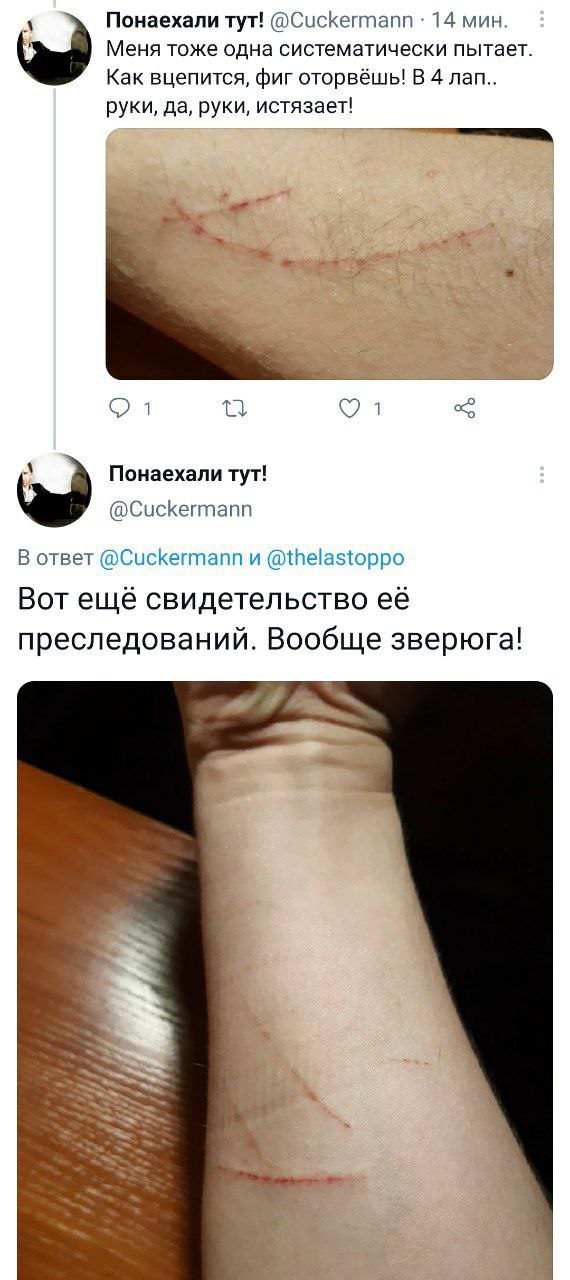Like the first tweet with heart icon
570x1280 pixels.
350,408
